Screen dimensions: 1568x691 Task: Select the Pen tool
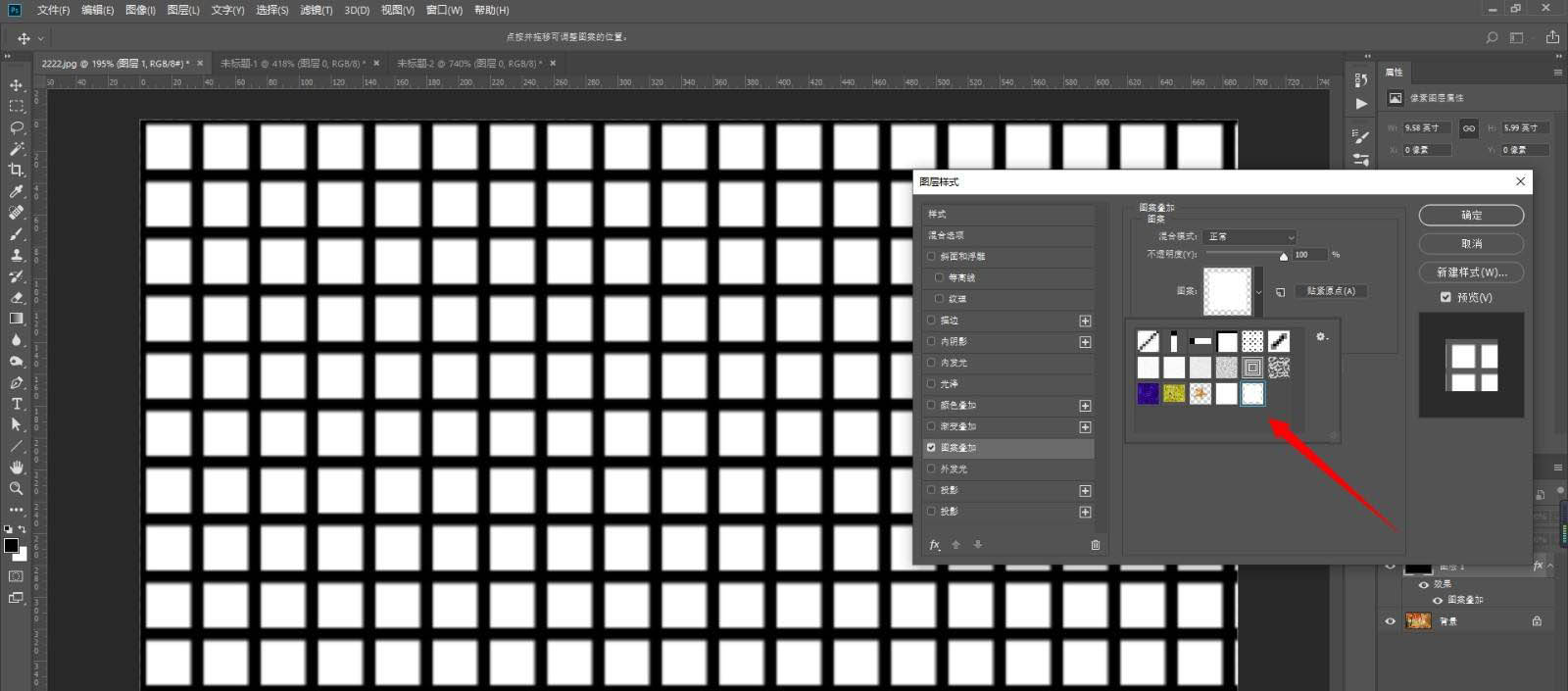[16, 382]
